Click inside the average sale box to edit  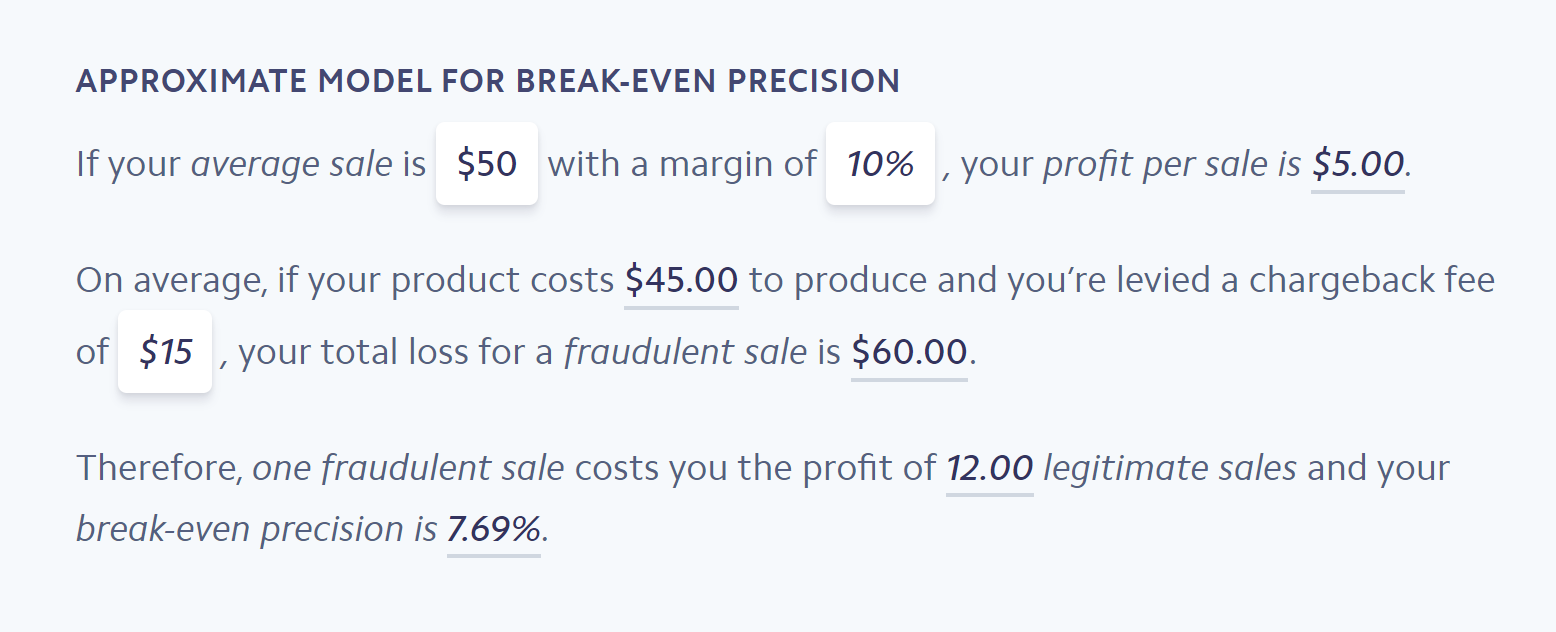point(486,164)
